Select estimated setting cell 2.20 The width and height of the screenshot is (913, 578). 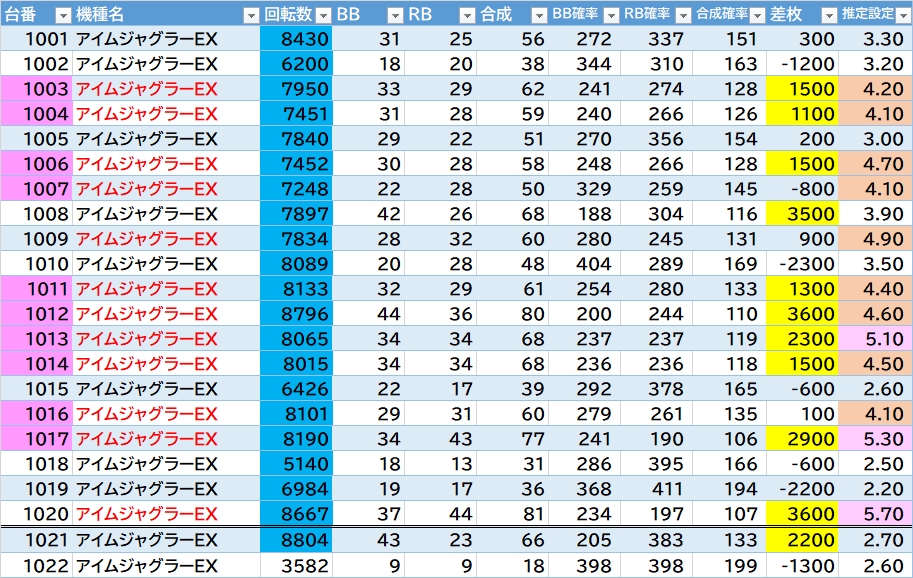point(876,489)
